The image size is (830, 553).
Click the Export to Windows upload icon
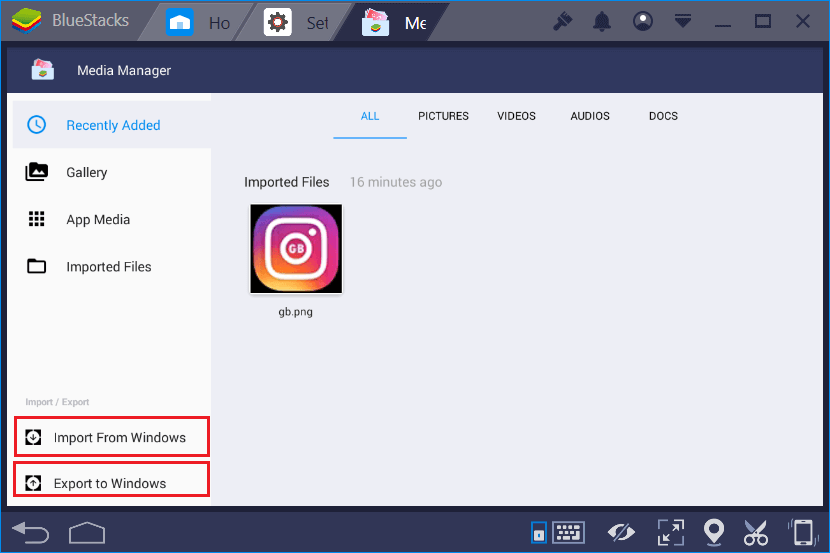[x=33, y=483]
